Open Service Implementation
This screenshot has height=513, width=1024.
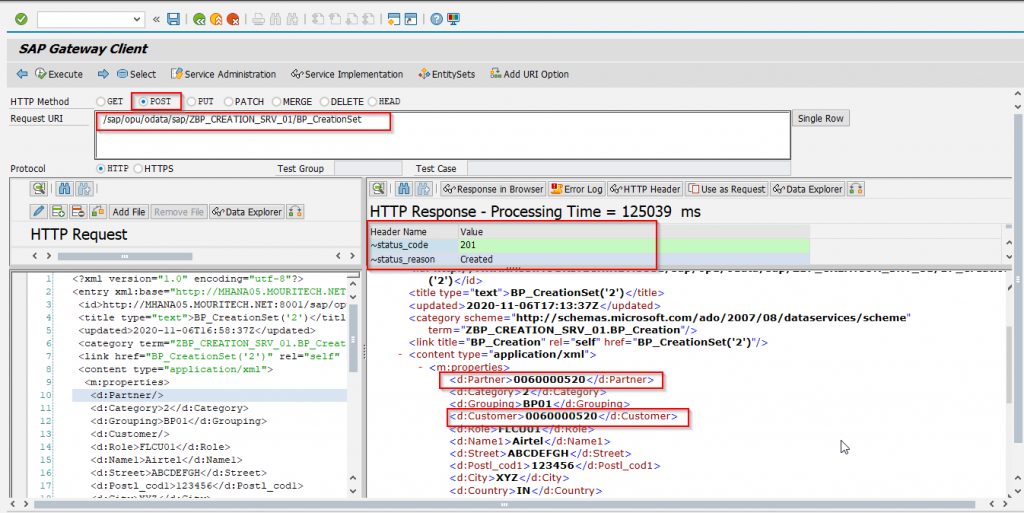pyautogui.click(x=347, y=74)
